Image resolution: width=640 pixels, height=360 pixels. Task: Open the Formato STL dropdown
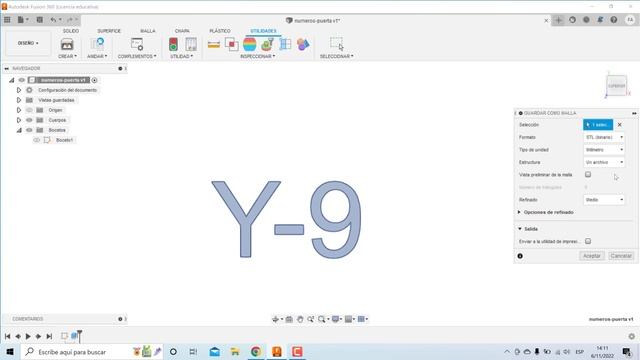[x=604, y=137]
